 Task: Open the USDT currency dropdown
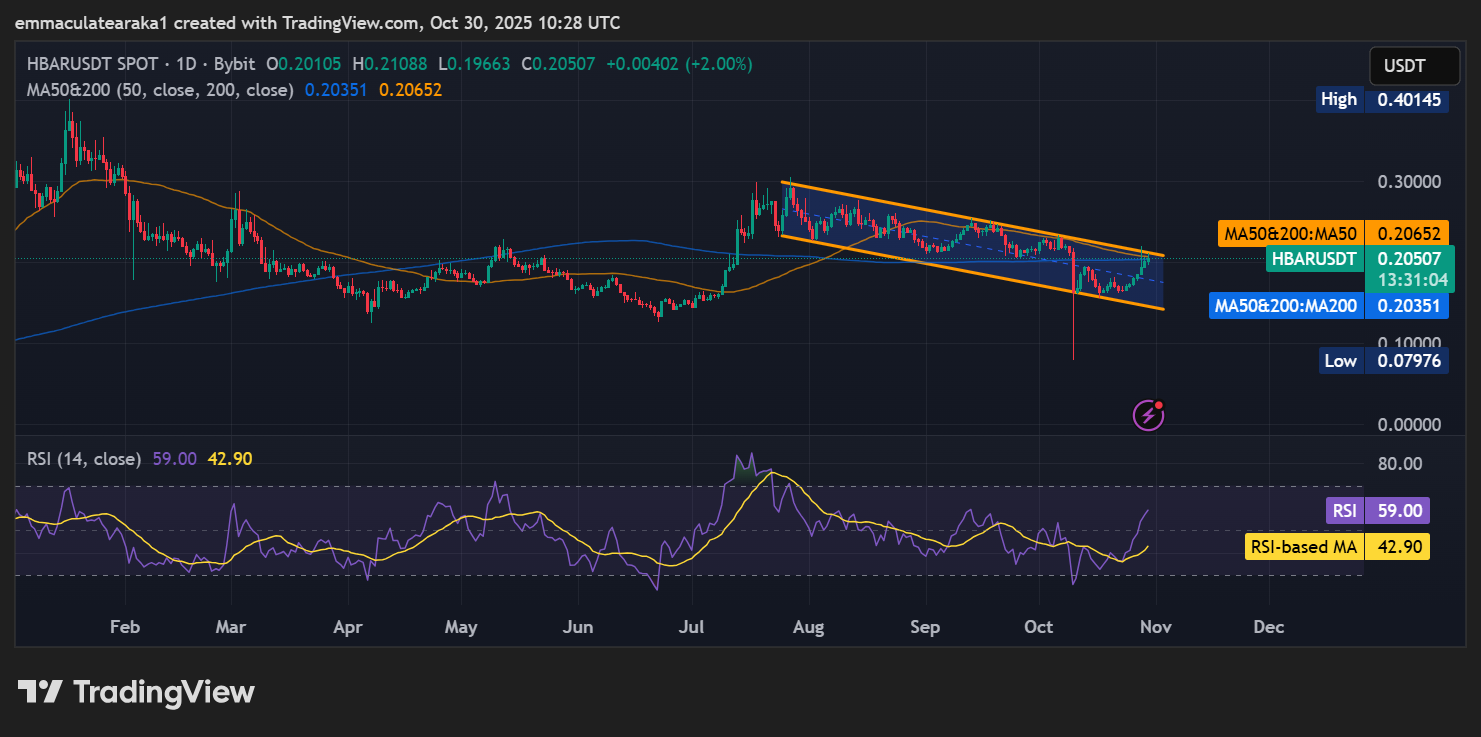pos(1405,67)
